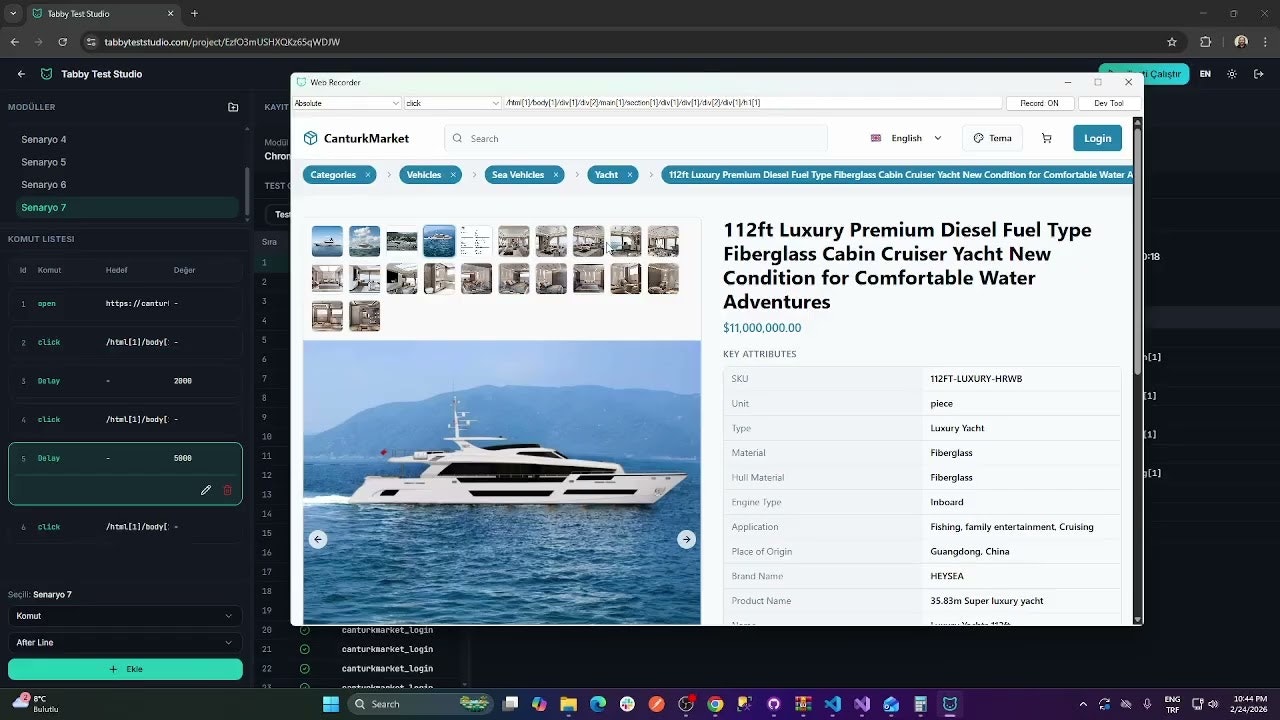The height and width of the screenshot is (720, 1280).
Task: Click the Ekle add button
Action: (125, 669)
